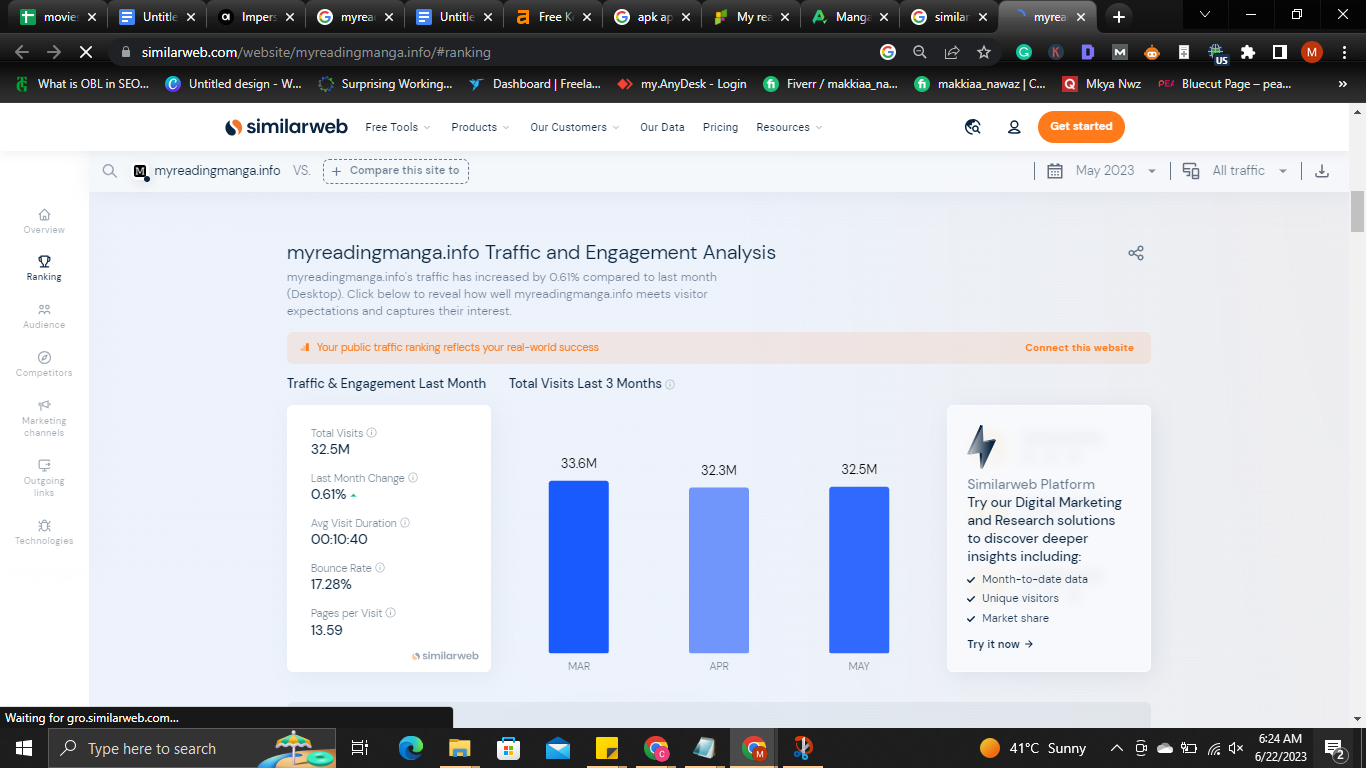Expand the Resources menu

[x=789, y=127]
